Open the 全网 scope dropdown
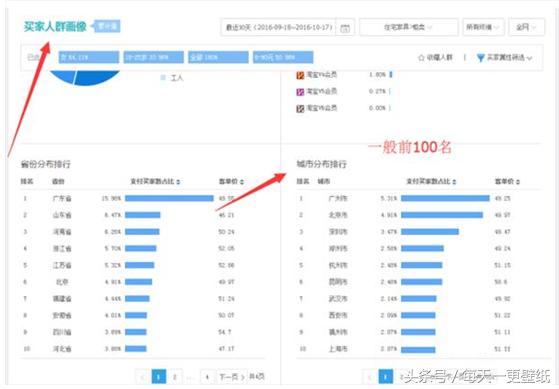 tap(526, 27)
